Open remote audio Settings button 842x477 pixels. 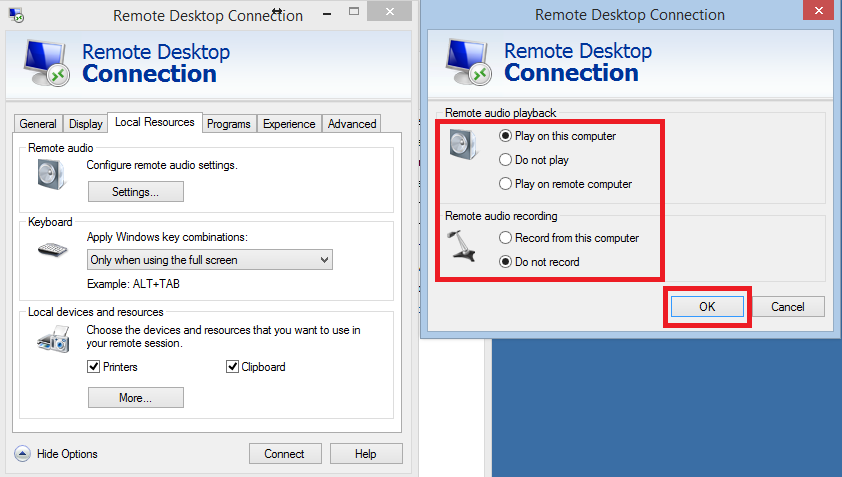136,192
